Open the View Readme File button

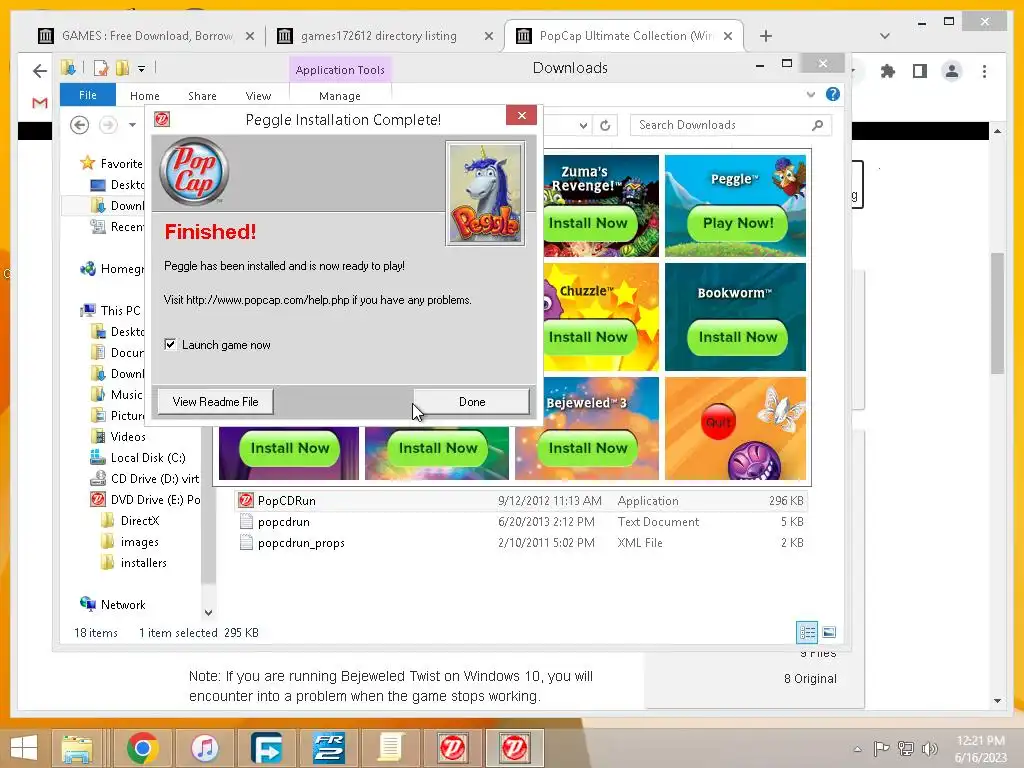tap(216, 402)
